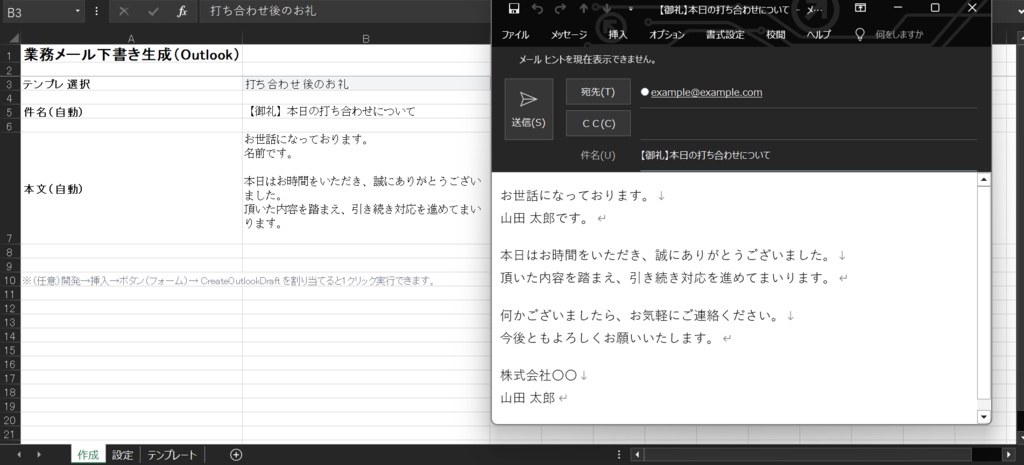The height and width of the screenshot is (465, 1024).
Task: Click body line 山田 太郎です。
Action: (x=545, y=218)
